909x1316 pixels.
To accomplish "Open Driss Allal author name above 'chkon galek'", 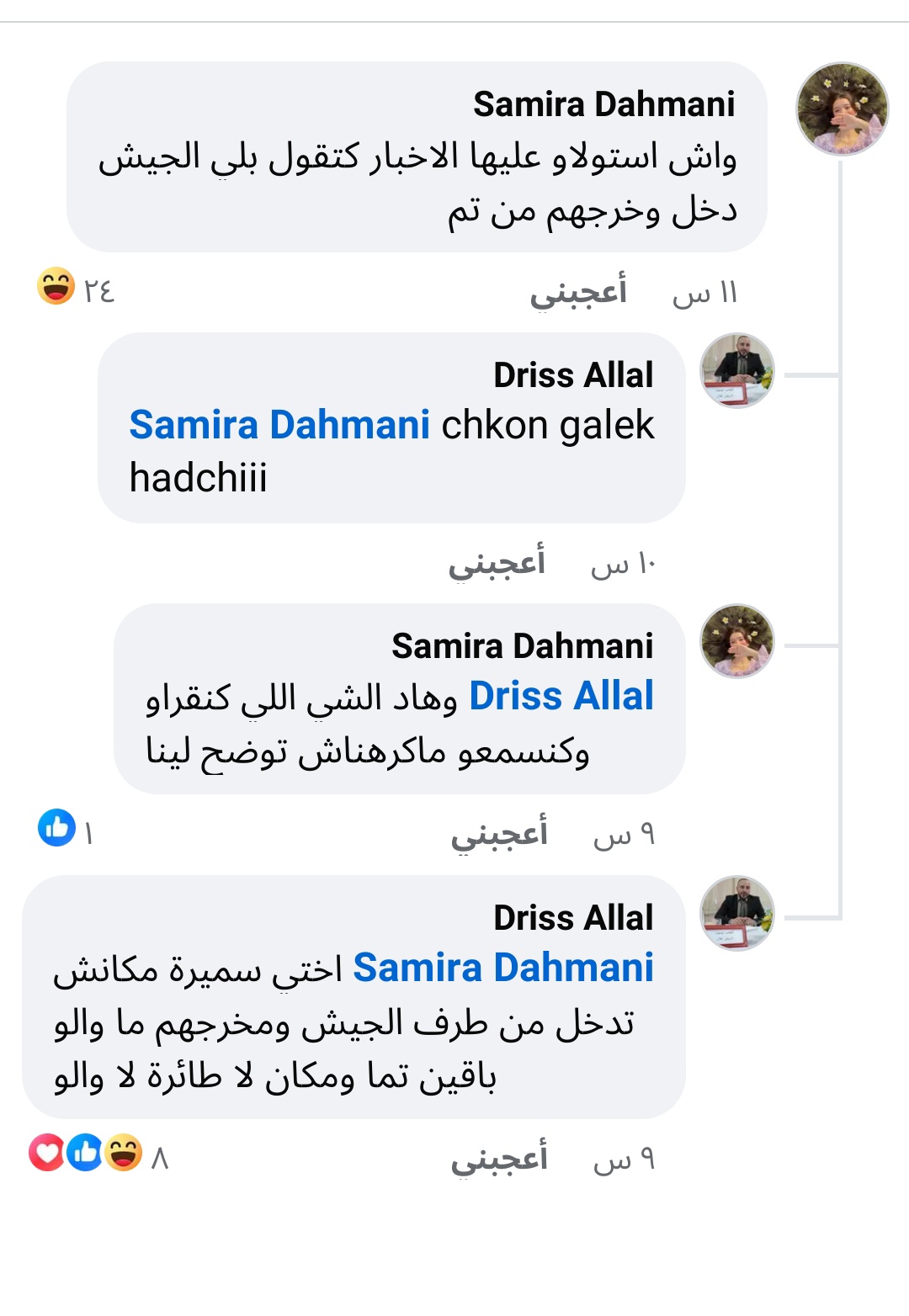I will tap(573, 375).
